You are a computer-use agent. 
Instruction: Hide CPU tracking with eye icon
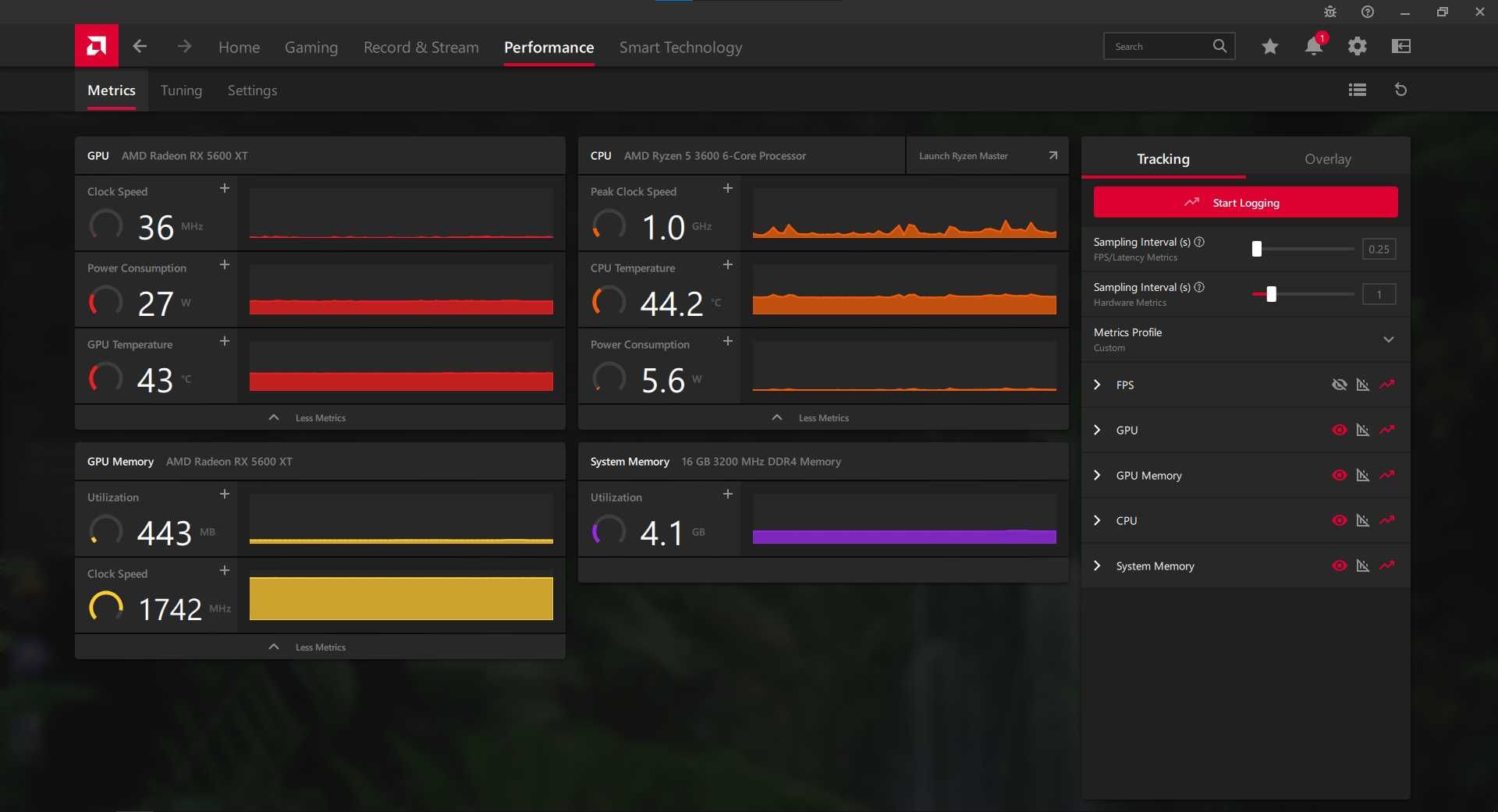pyautogui.click(x=1340, y=520)
